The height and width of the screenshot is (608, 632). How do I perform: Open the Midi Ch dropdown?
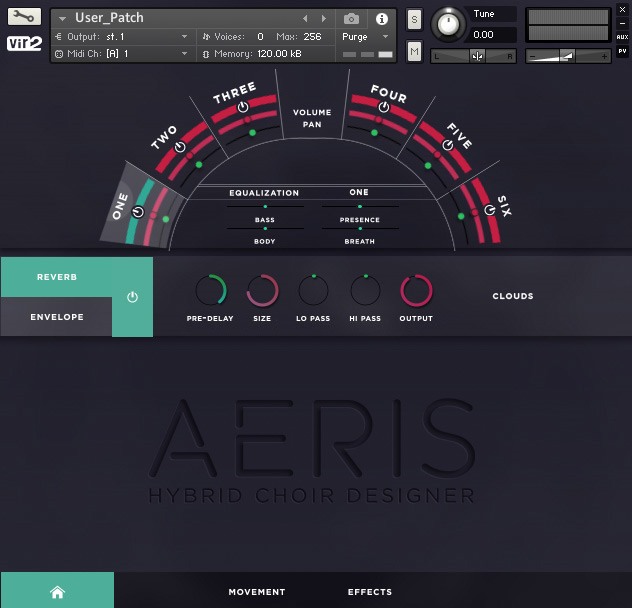(184, 54)
